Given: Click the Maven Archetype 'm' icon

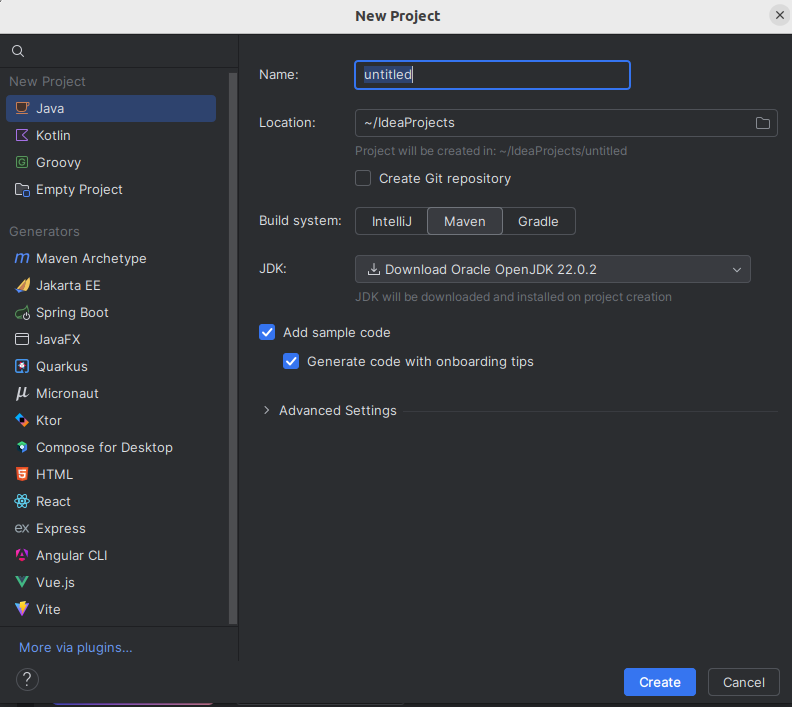Looking at the screenshot, I should tap(22, 258).
